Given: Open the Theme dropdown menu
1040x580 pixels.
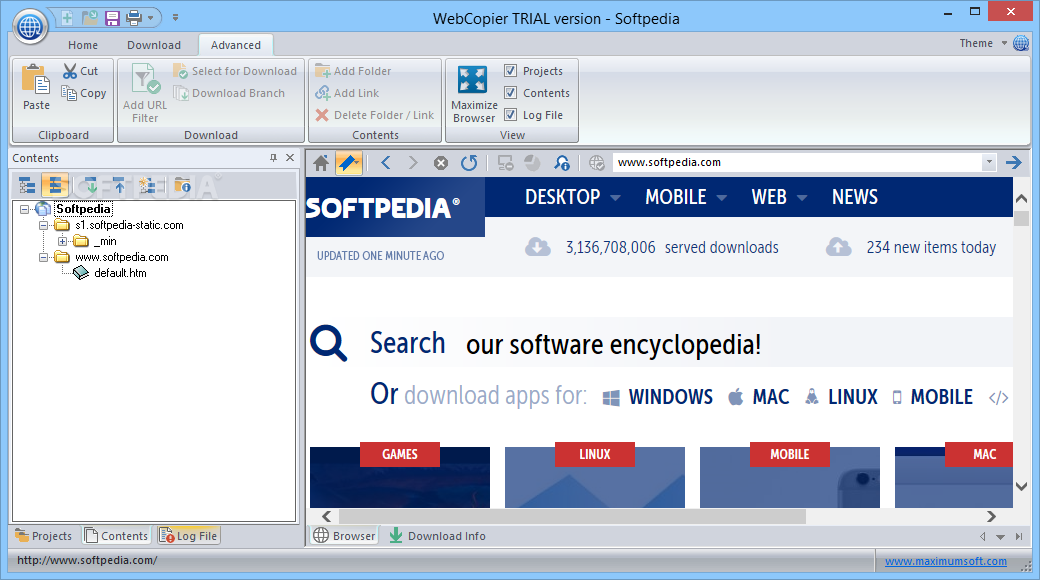Looking at the screenshot, I should click(x=983, y=43).
